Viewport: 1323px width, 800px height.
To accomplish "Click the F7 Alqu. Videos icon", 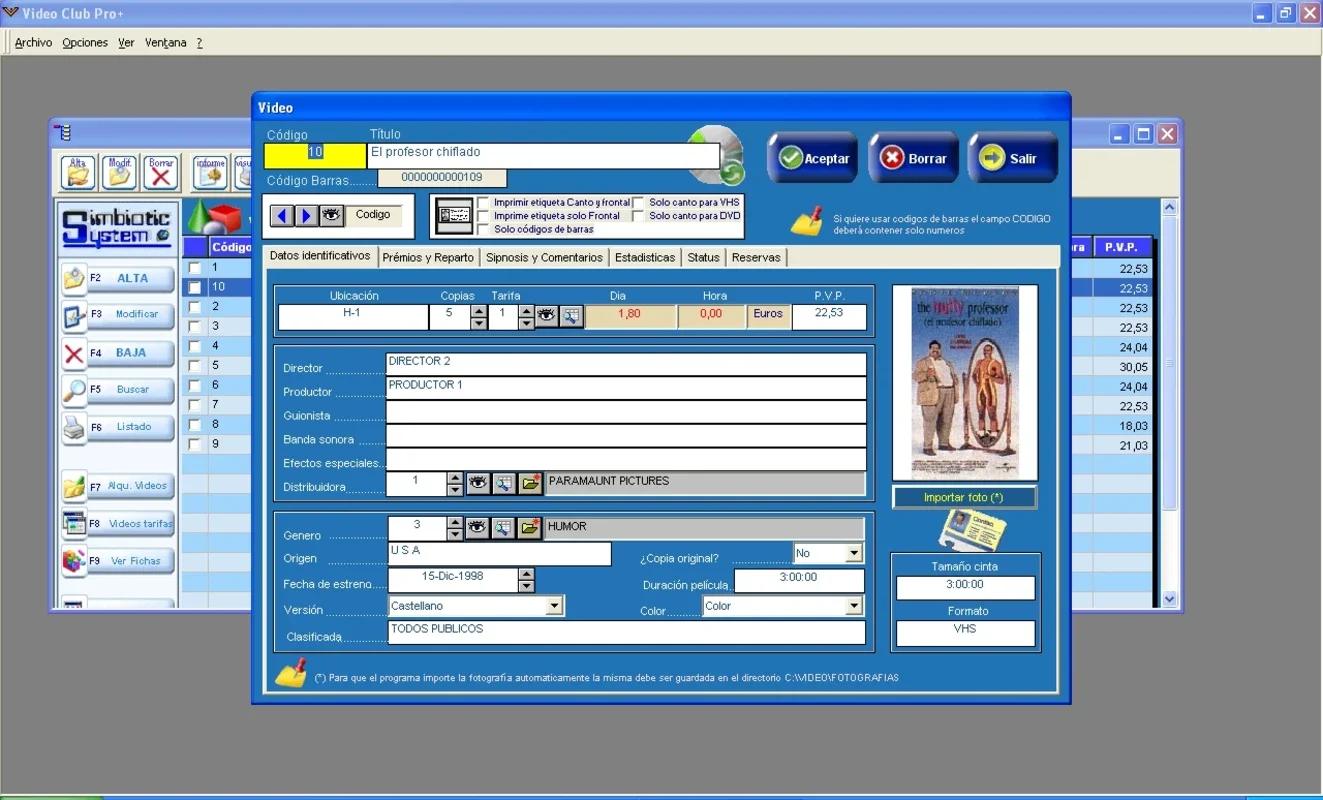I will click(74, 487).
